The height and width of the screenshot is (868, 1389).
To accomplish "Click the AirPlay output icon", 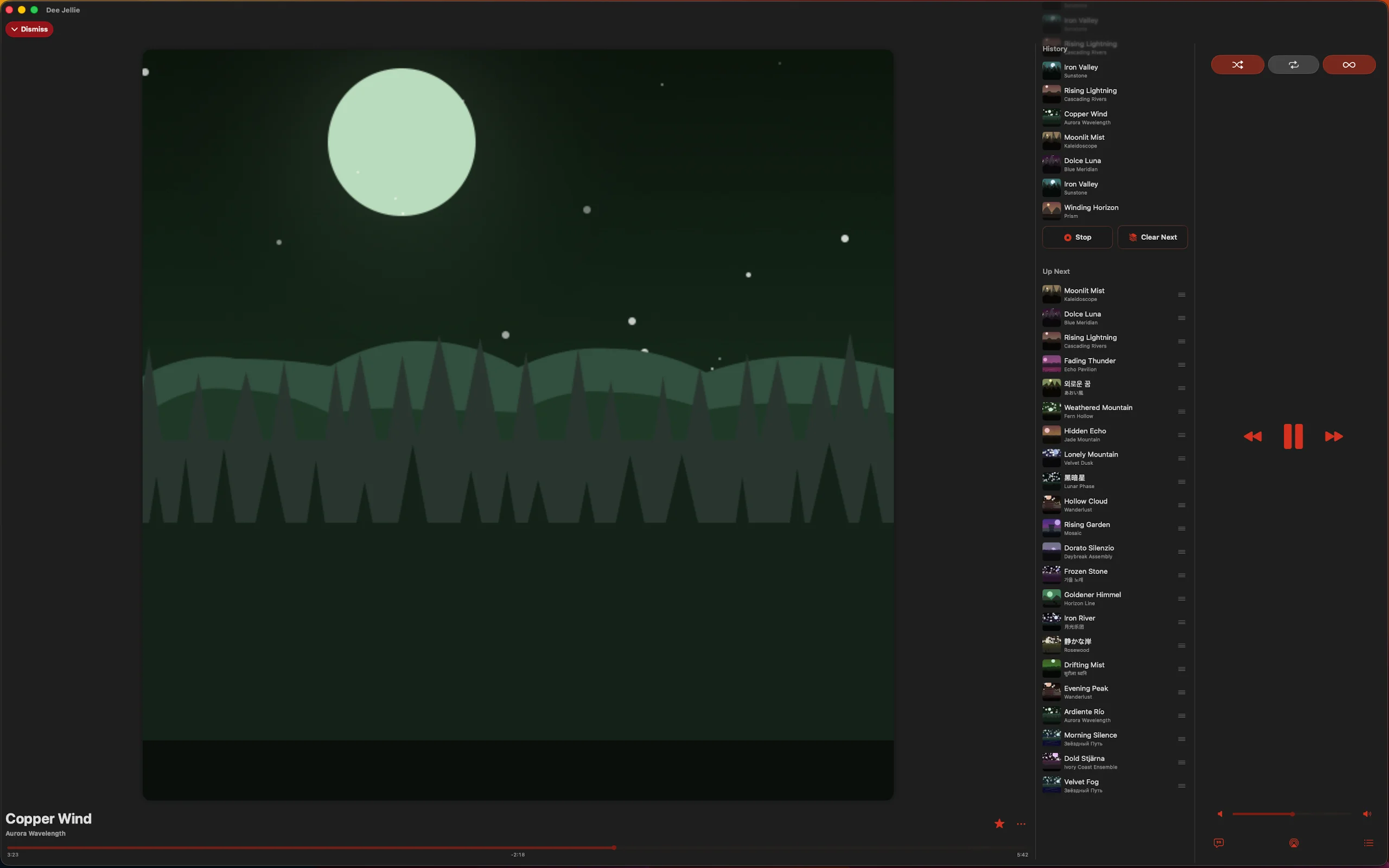I will [x=1294, y=843].
